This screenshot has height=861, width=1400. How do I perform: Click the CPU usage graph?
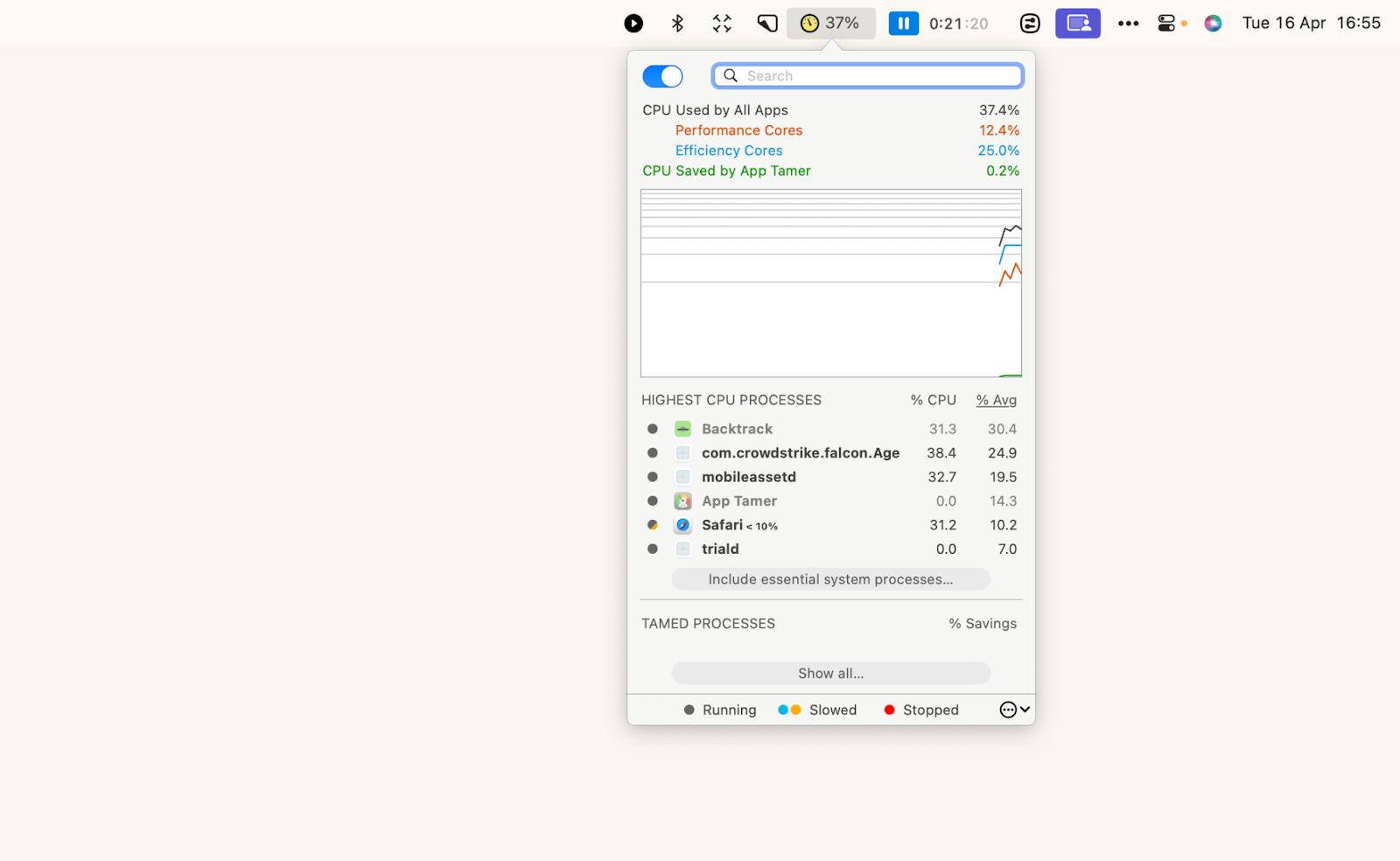831,283
